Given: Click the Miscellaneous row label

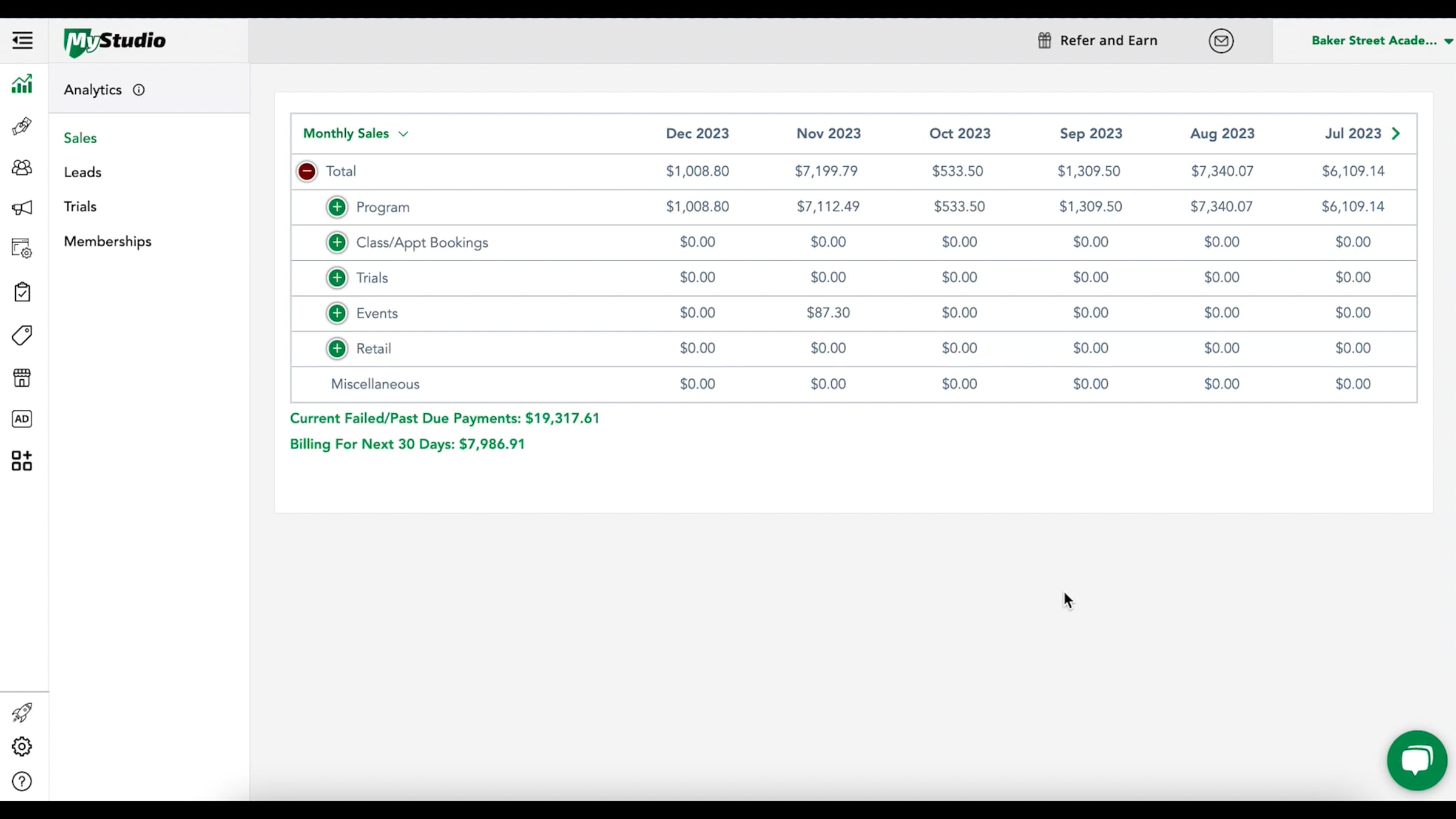Looking at the screenshot, I should coord(375,384).
